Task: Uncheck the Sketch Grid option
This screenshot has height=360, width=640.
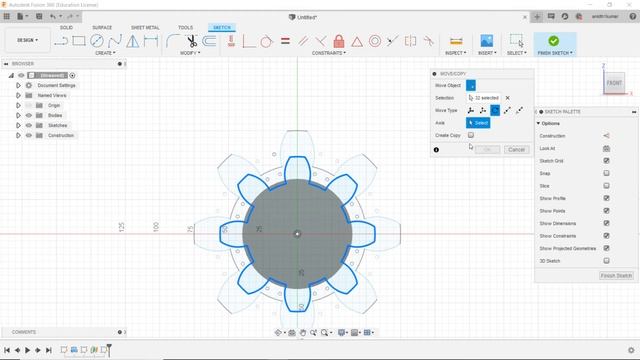Action: [x=607, y=161]
